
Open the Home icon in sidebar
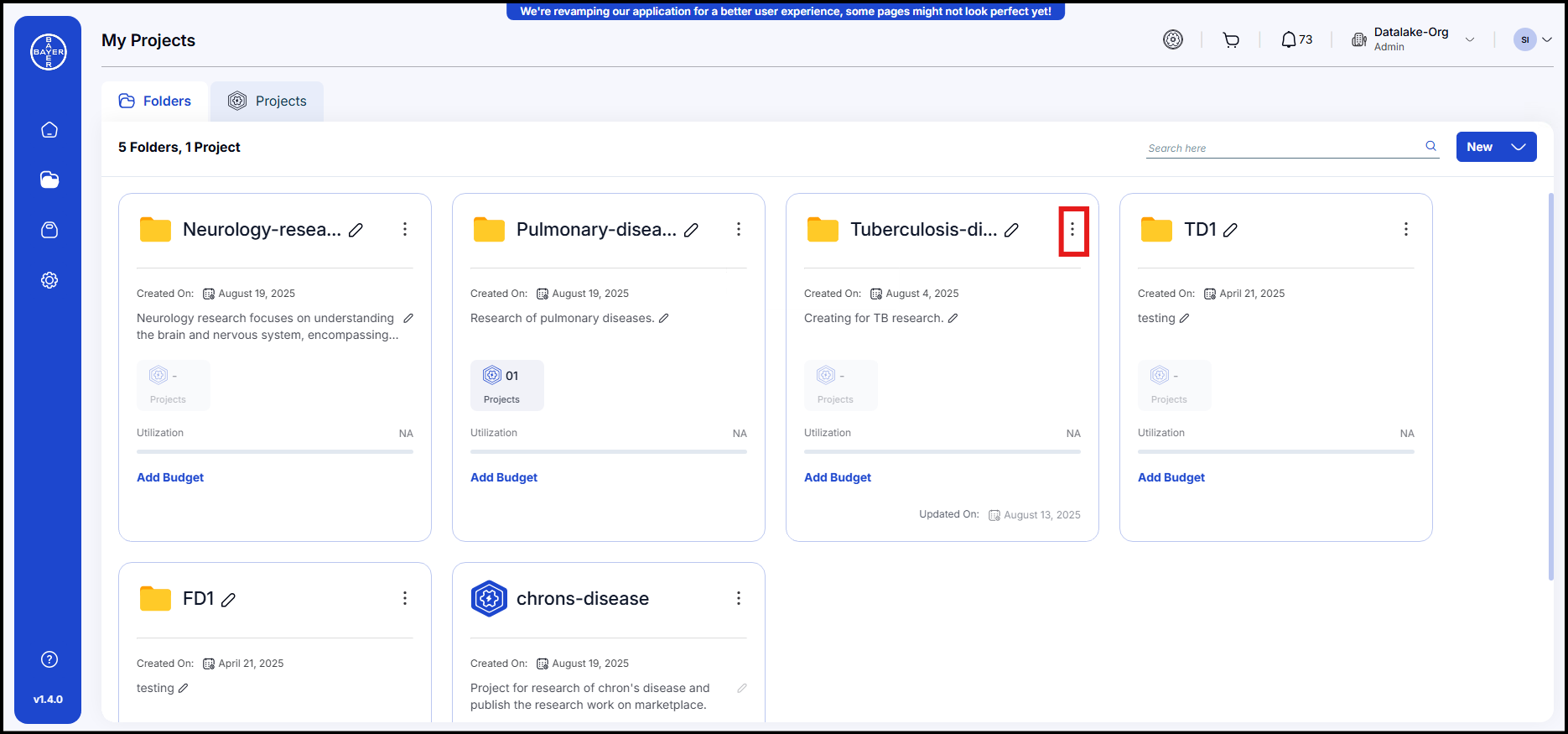tap(49, 130)
